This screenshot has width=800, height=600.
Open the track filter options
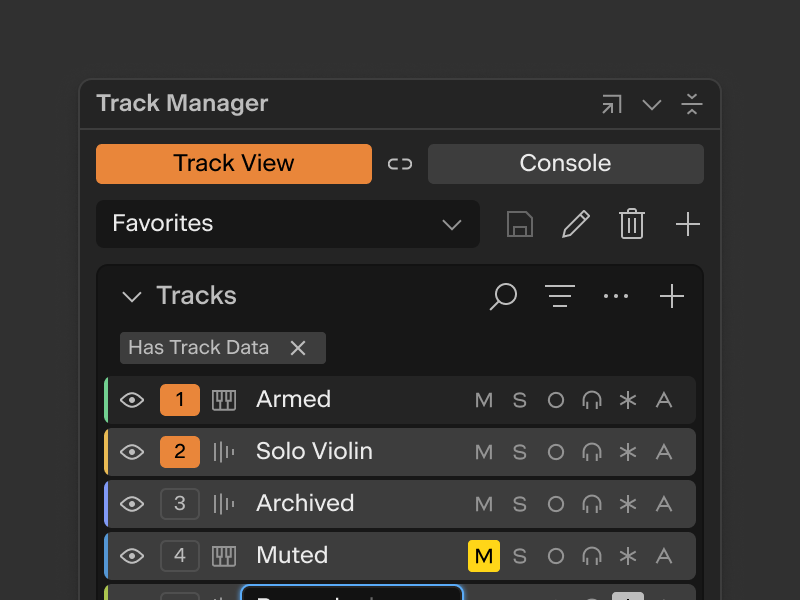click(560, 296)
